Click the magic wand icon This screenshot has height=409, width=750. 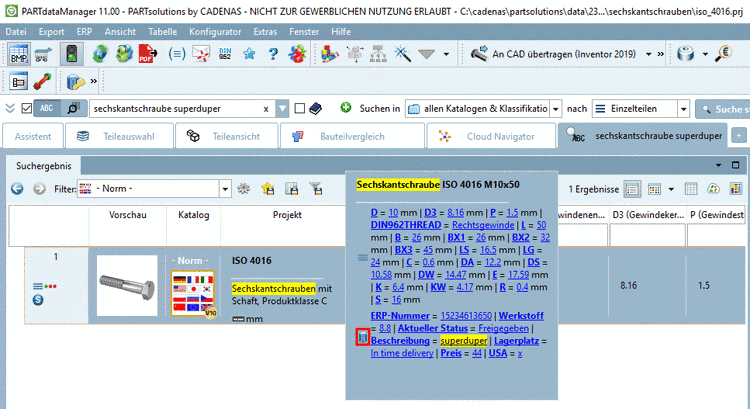(403, 54)
